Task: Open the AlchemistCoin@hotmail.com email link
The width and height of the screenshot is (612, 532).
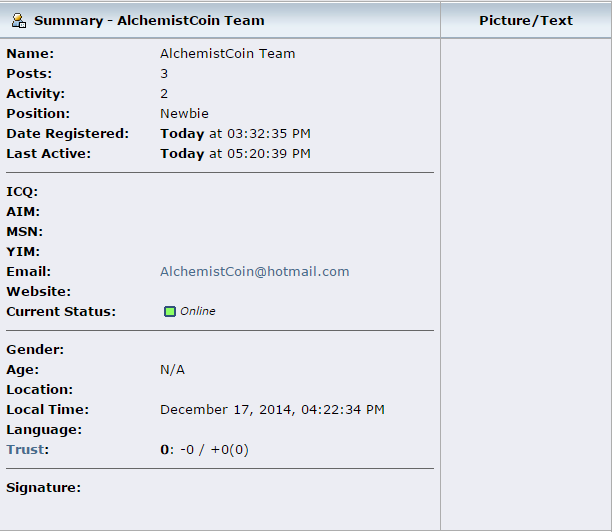Action: (x=254, y=272)
